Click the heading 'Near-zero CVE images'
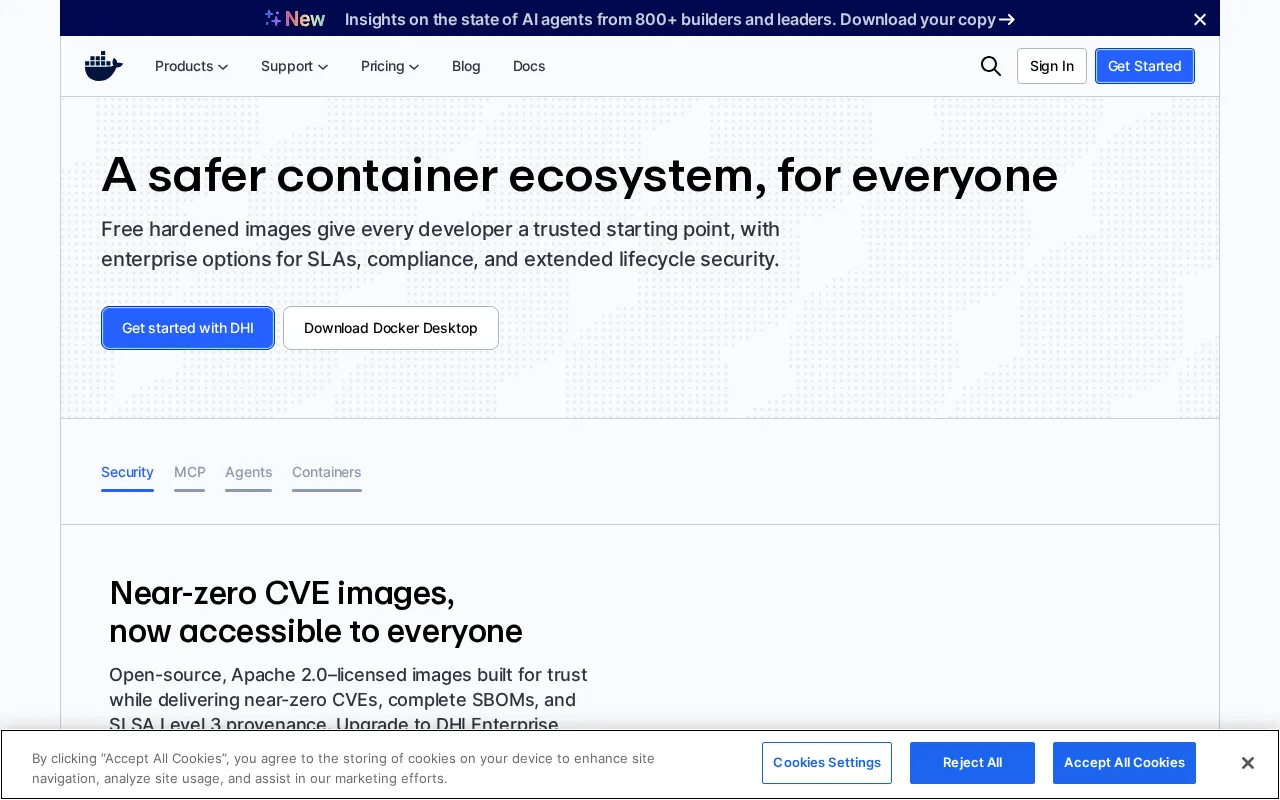 (316, 612)
